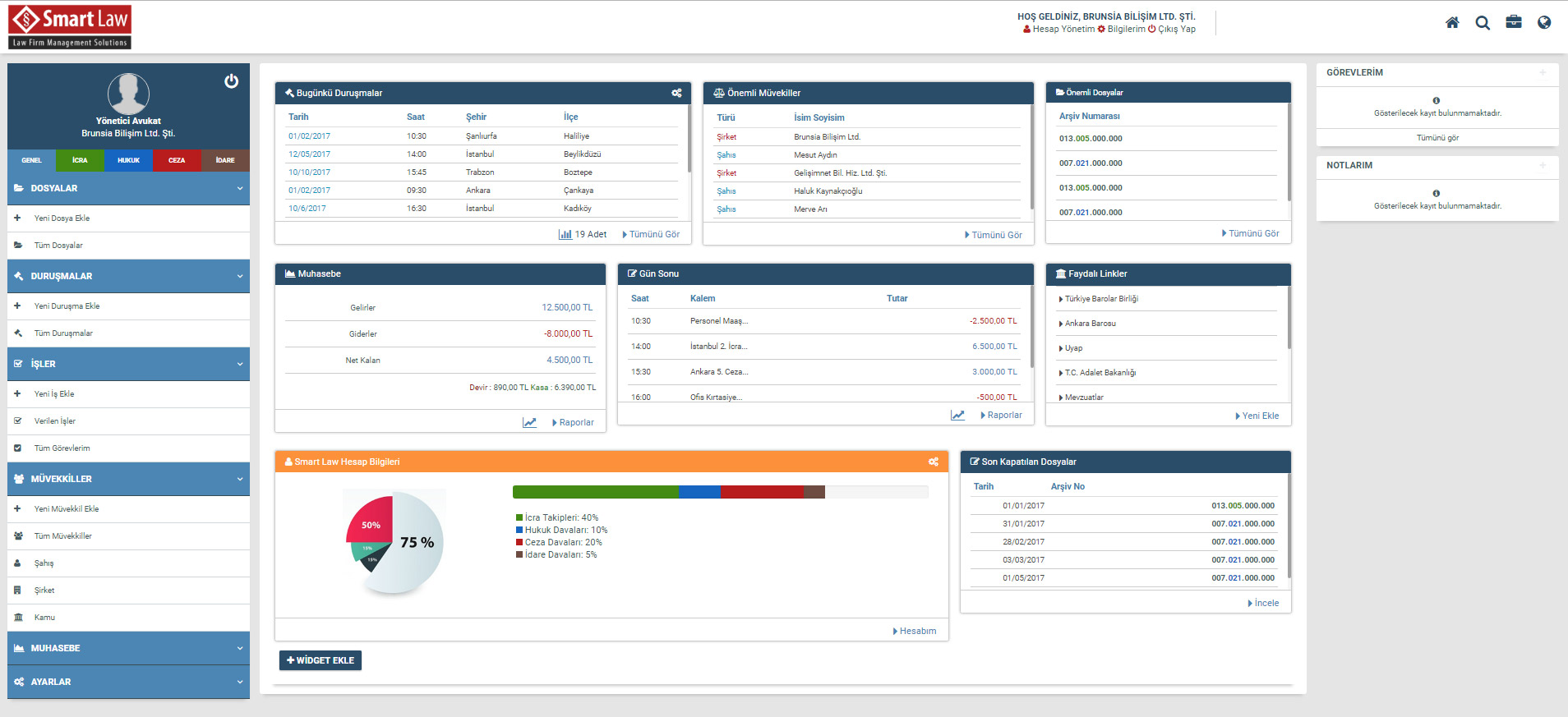Screen dimensions: 1568x717
Task: Open the search magnifier icon
Action: [1483, 23]
